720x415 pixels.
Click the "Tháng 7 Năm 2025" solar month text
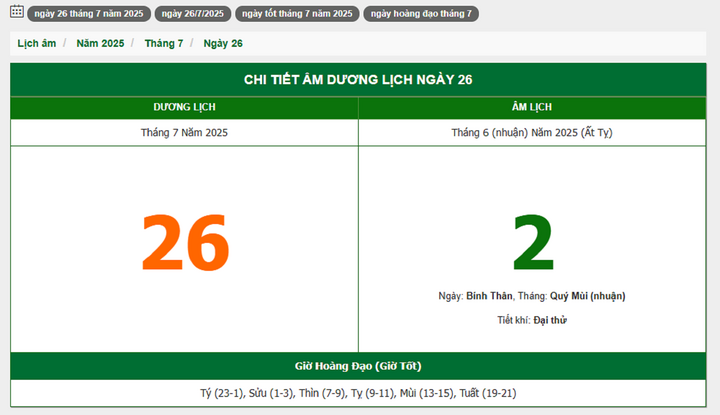184,132
